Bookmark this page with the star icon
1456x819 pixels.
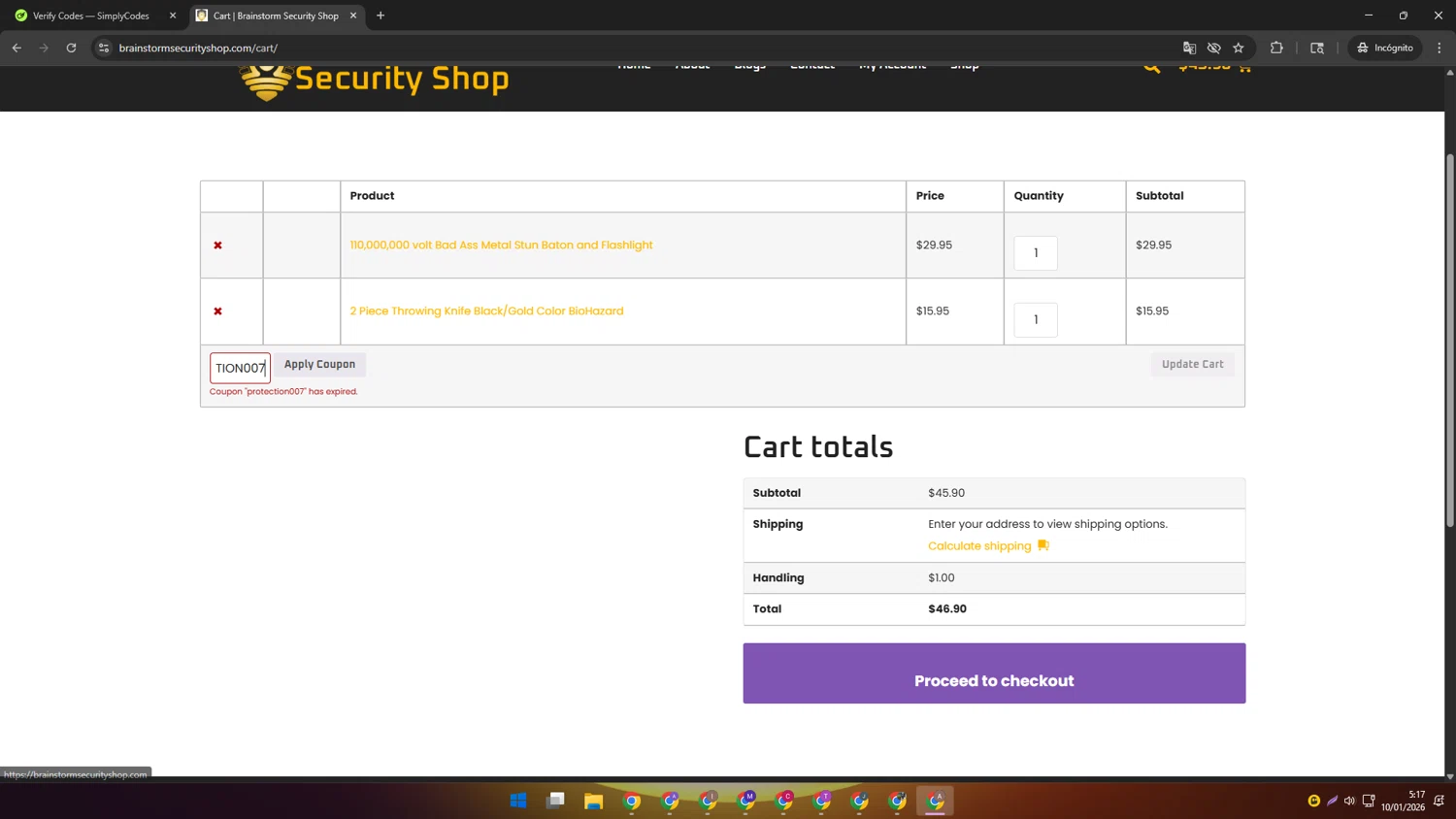point(1239,48)
